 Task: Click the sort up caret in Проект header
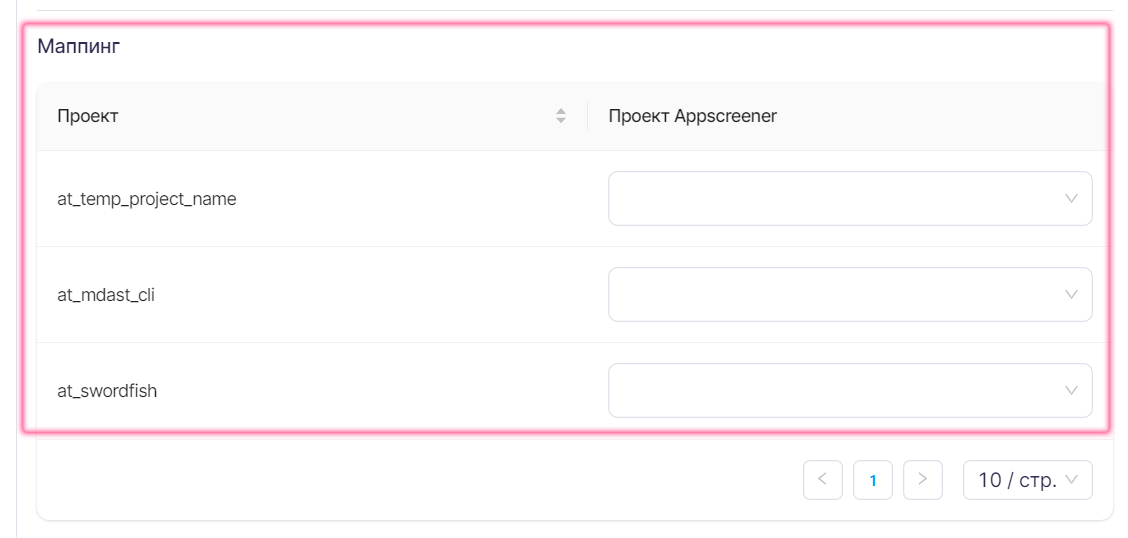[561, 111]
